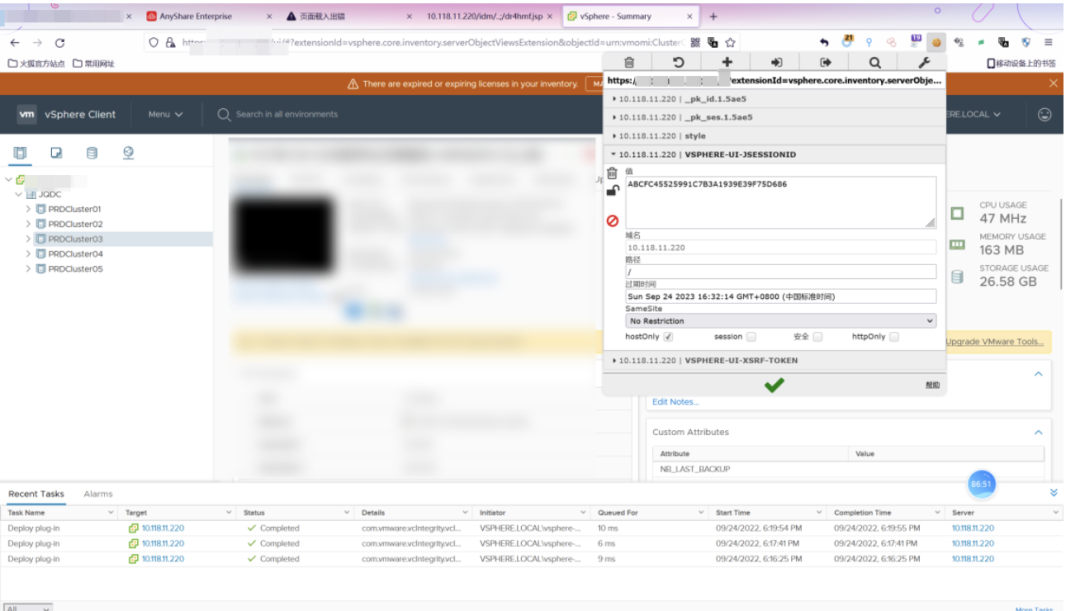Viewport: 1080px width, 611px height.
Task: Click the Upgrade VMware Tools link
Action: pyautogui.click(x=994, y=342)
